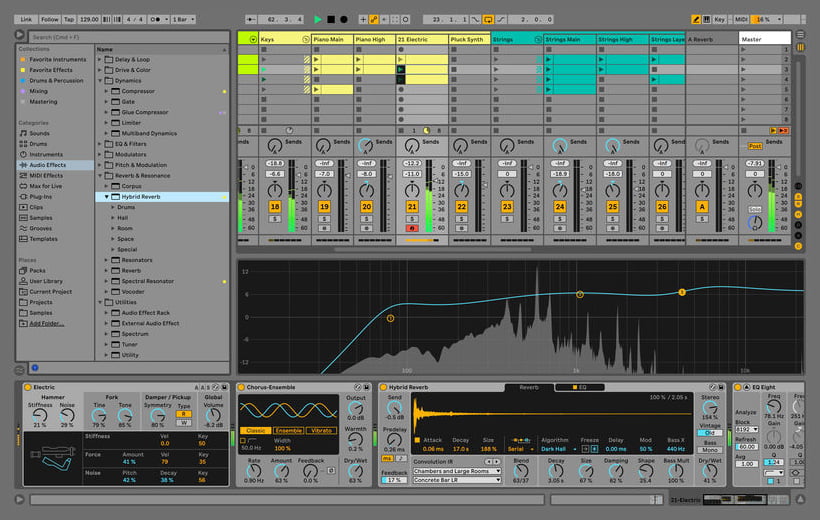This screenshot has width=820, height=520.
Task: Launch first Piano Main clip
Action: (316, 60)
